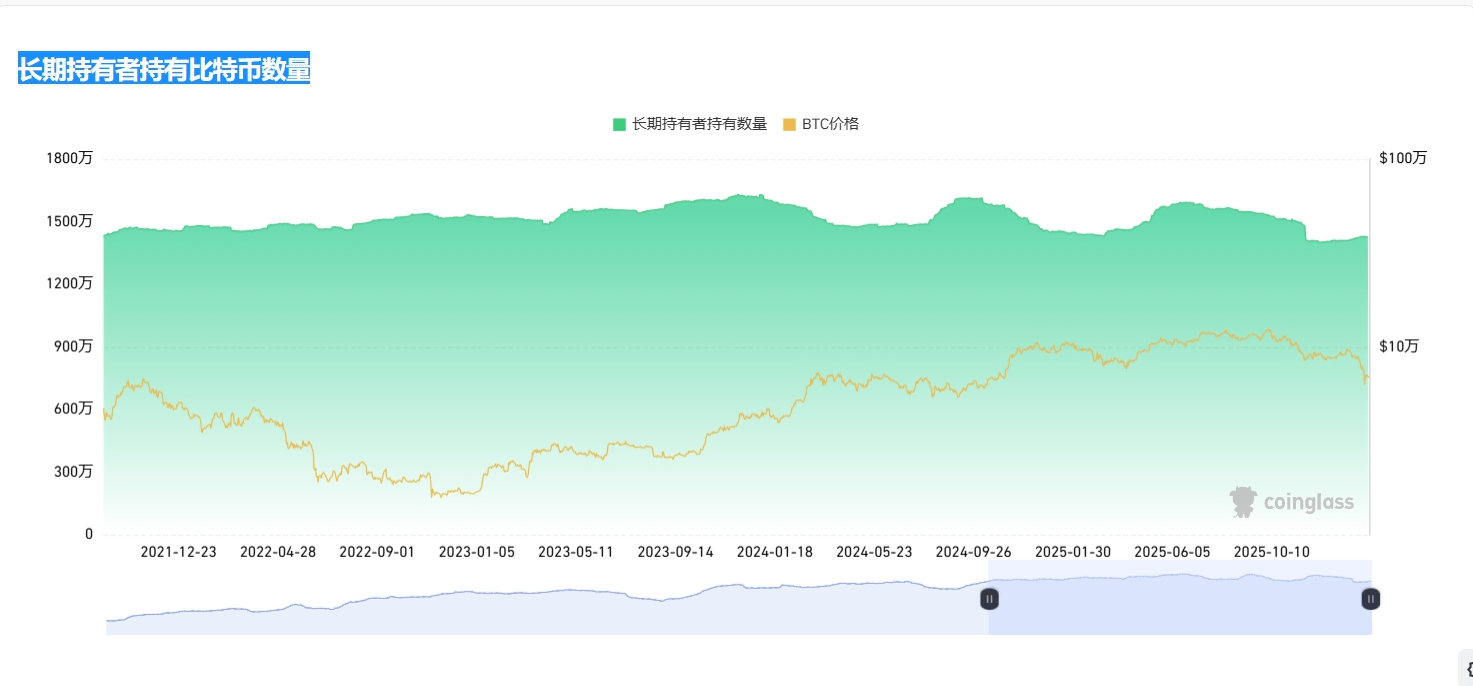Click the 2023-09-14 date axis label
Screen dimensions: 1473x686
675,552
